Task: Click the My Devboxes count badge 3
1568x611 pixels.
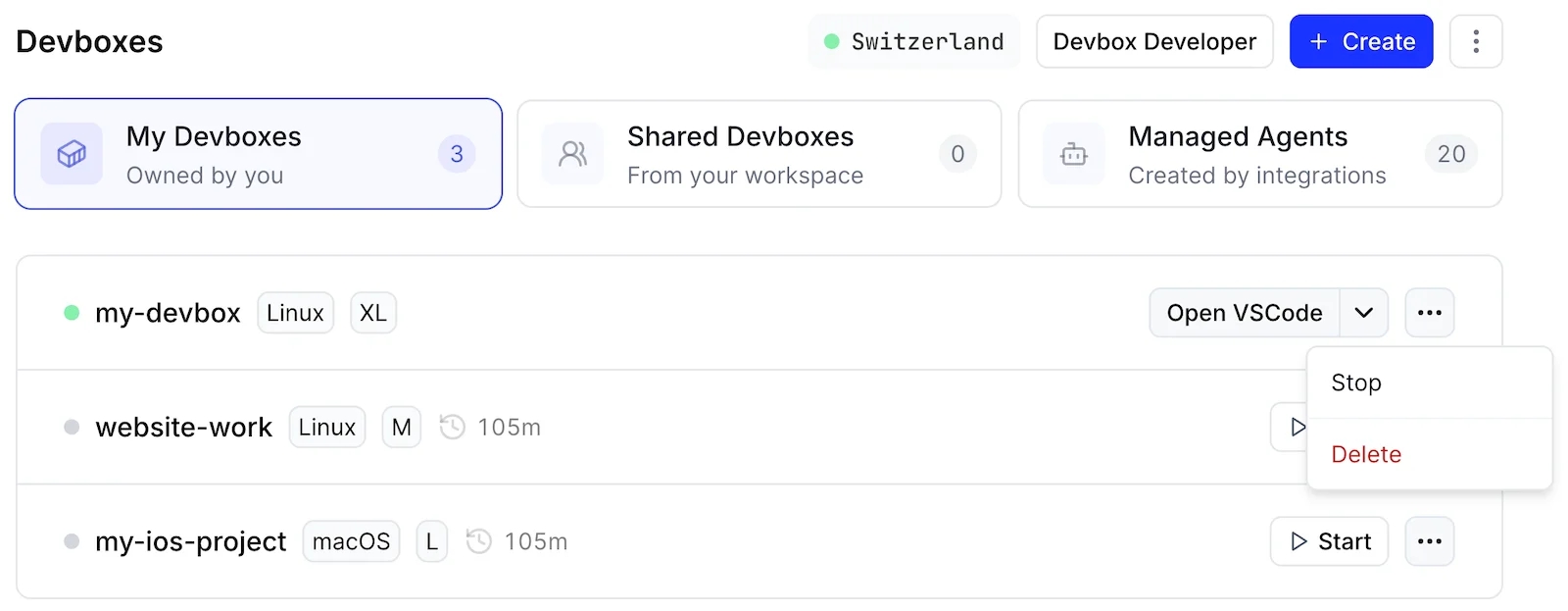Action: pyautogui.click(x=457, y=154)
